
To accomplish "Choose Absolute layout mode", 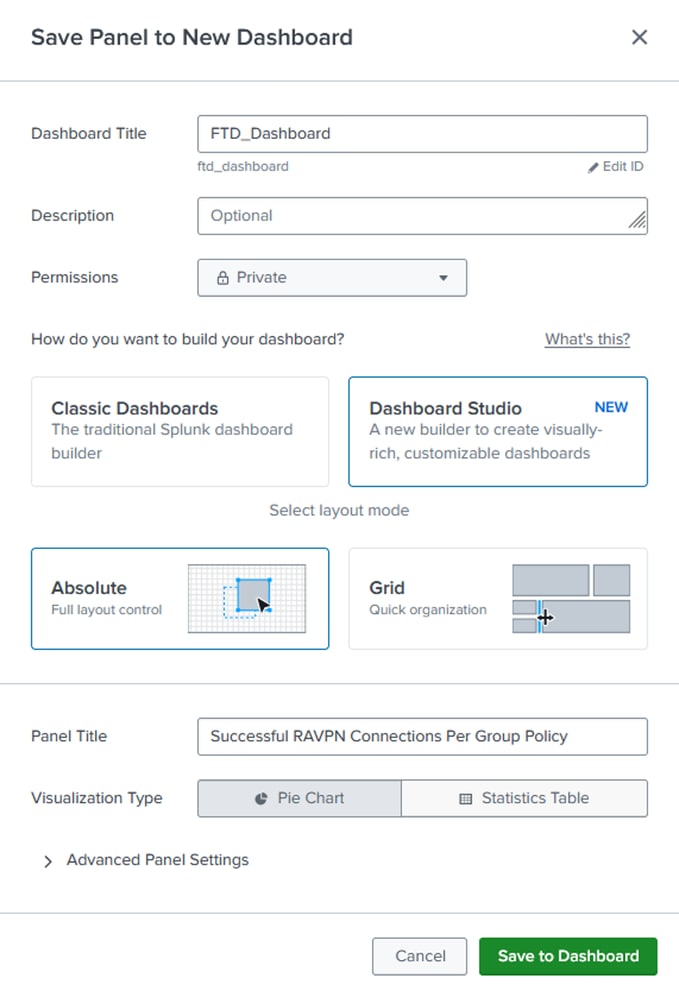I will click(180, 599).
